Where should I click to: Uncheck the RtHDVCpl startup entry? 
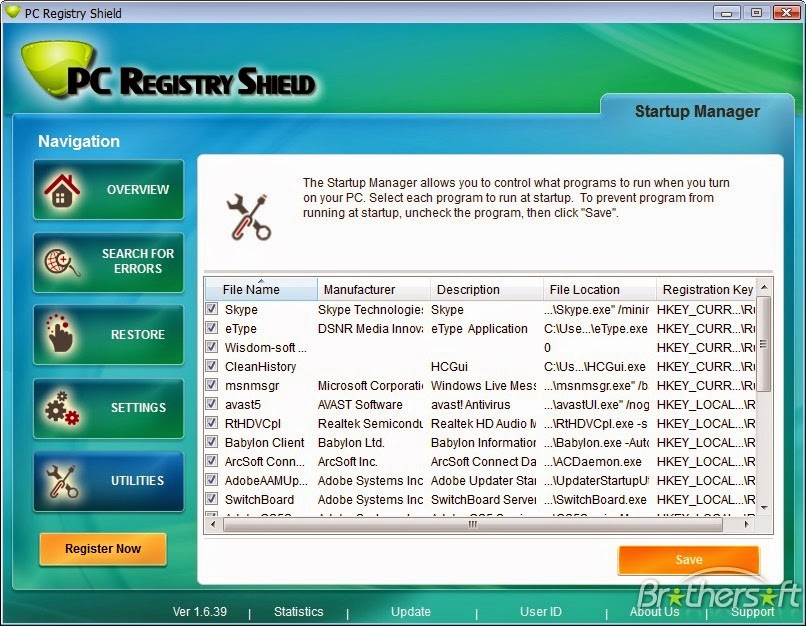[211, 423]
